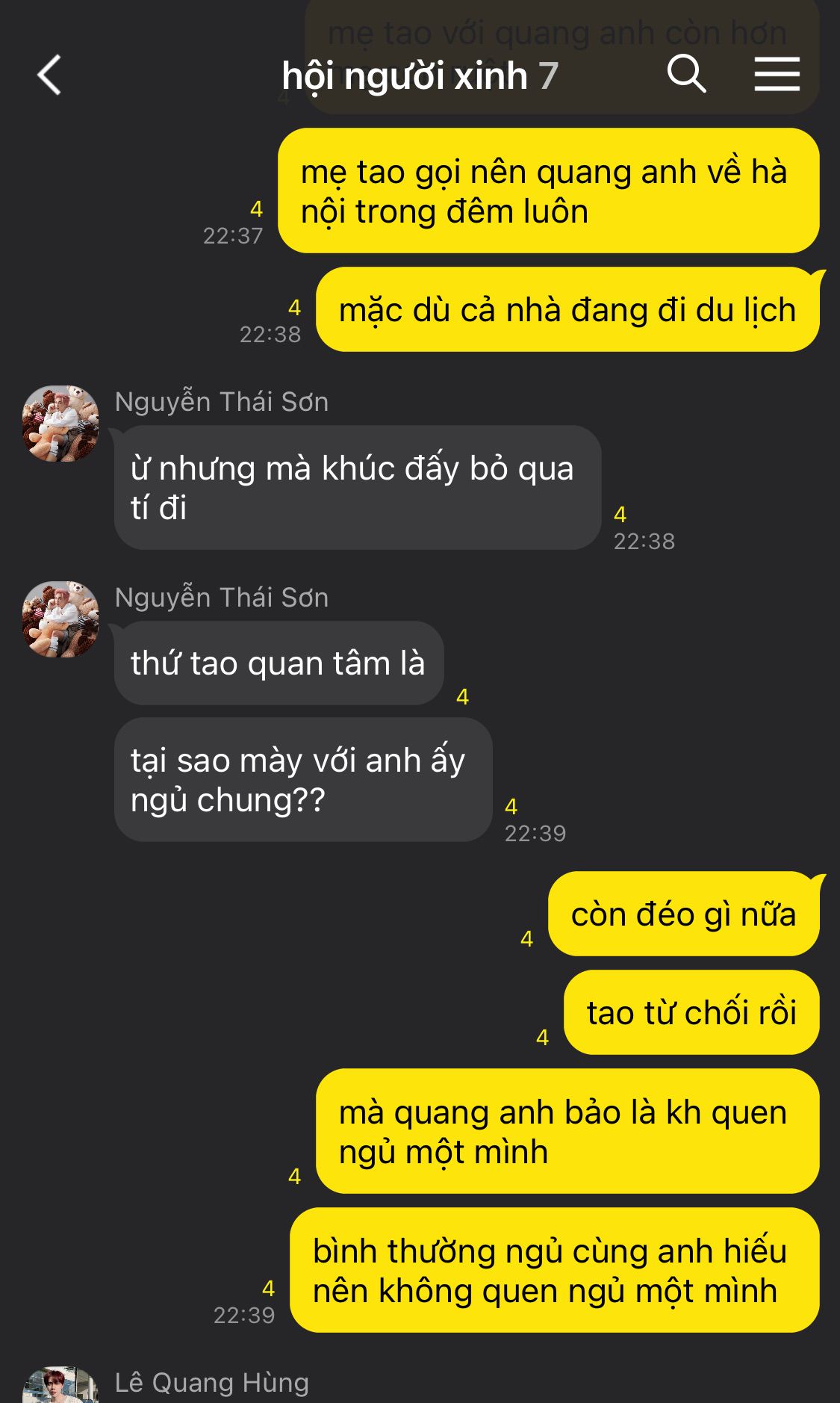Open the hamburger menu icon
This screenshot has height=1403, width=840.
click(x=777, y=74)
